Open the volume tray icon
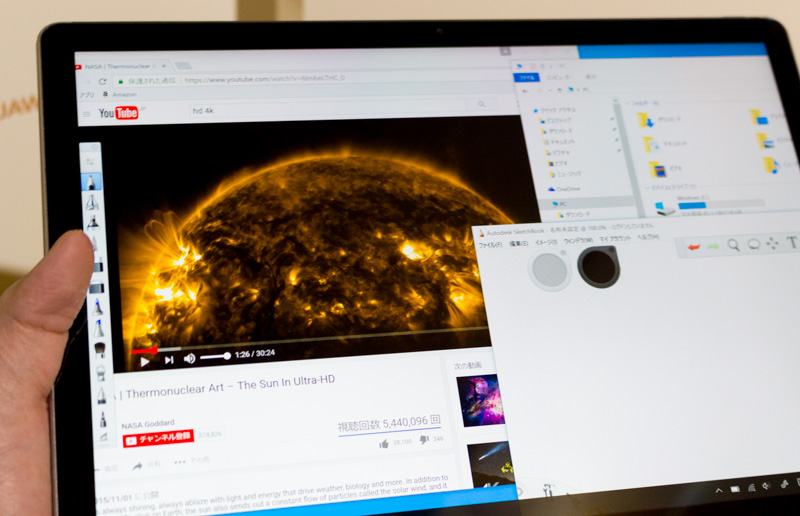The height and width of the screenshot is (516, 800). [x=767, y=486]
